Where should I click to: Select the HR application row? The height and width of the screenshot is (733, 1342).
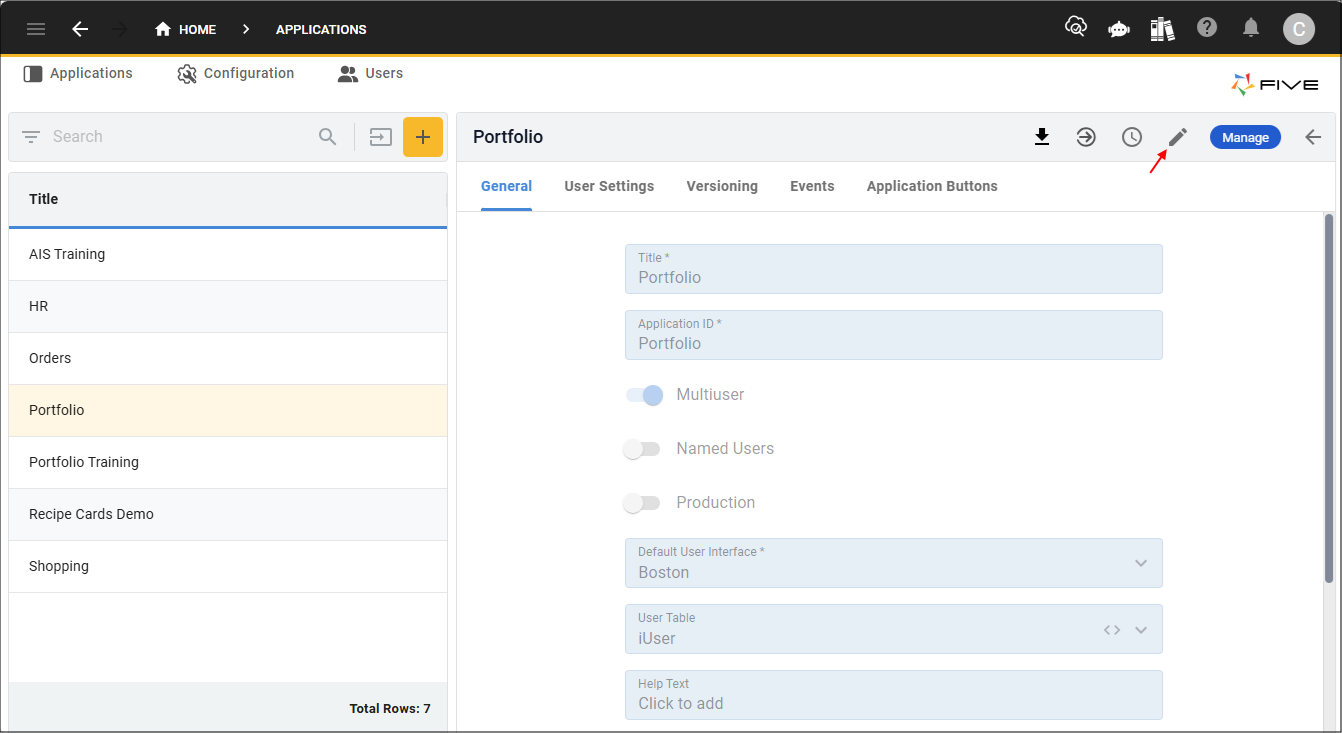pyautogui.click(x=228, y=306)
